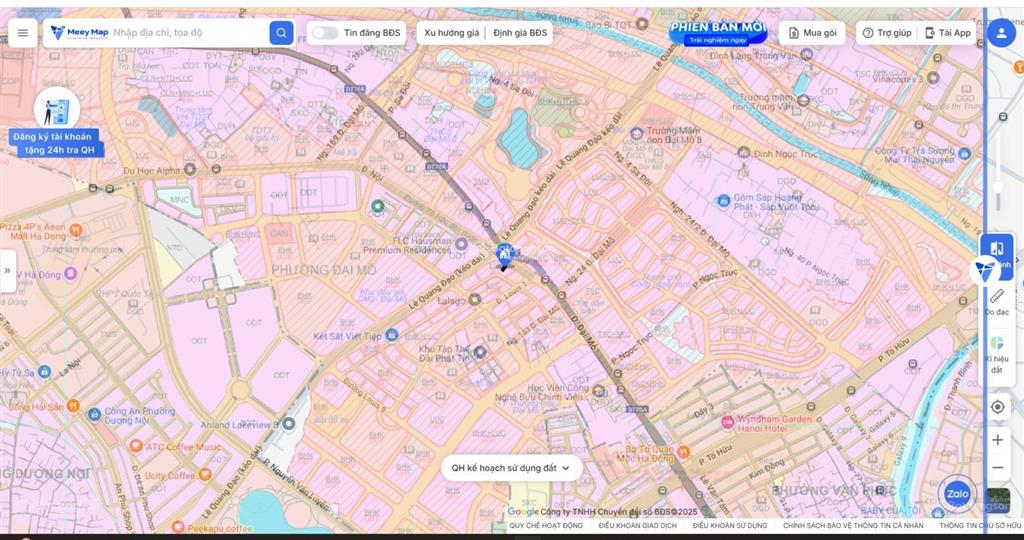This screenshot has height=540, width=1024.
Task: Click Học Viện Công Nghệ Bưu Chính marker
Action: [x=599, y=391]
